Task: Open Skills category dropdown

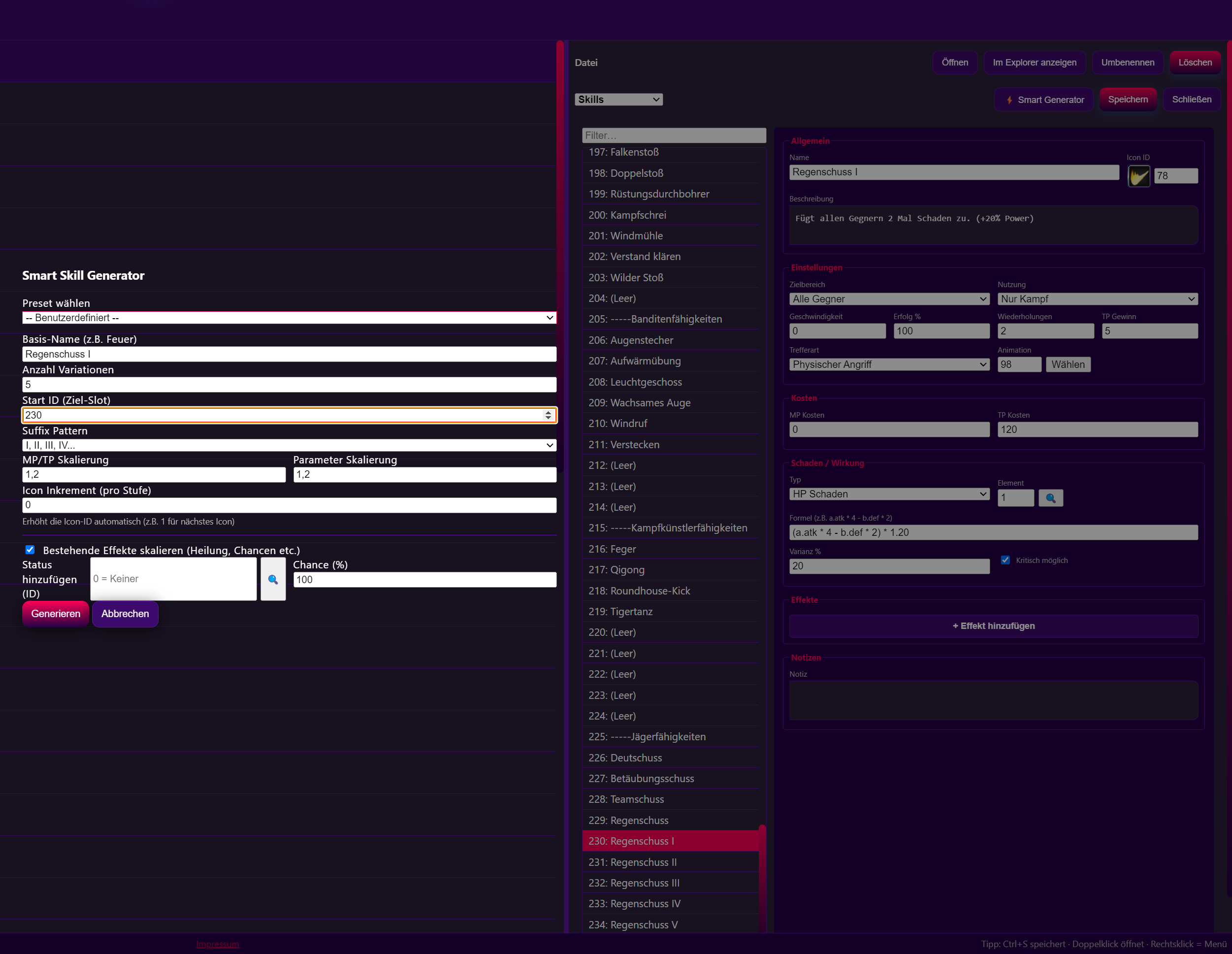Action: [x=618, y=99]
